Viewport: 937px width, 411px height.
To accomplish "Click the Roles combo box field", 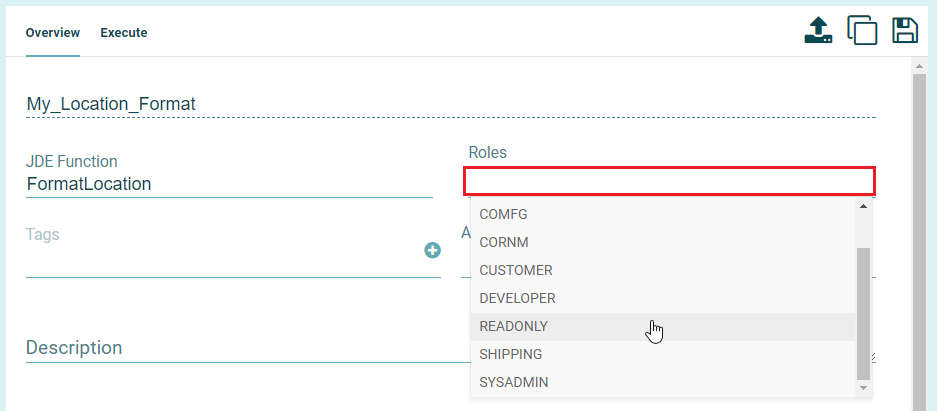I will coord(669,181).
